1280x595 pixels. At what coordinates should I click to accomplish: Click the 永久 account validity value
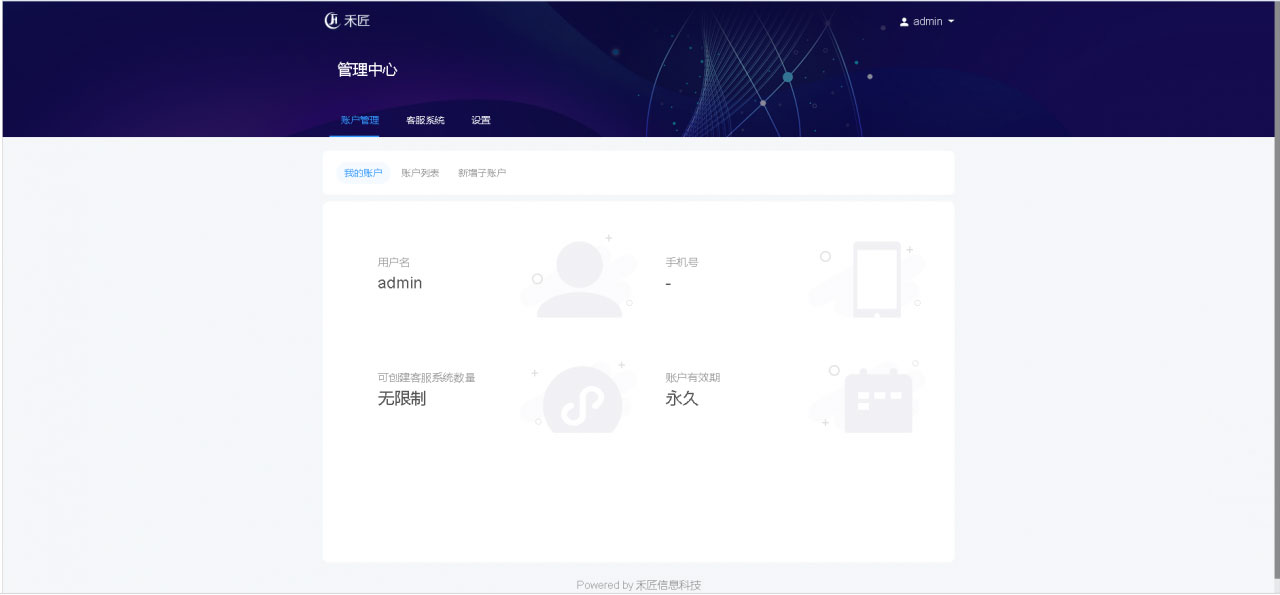pos(682,398)
